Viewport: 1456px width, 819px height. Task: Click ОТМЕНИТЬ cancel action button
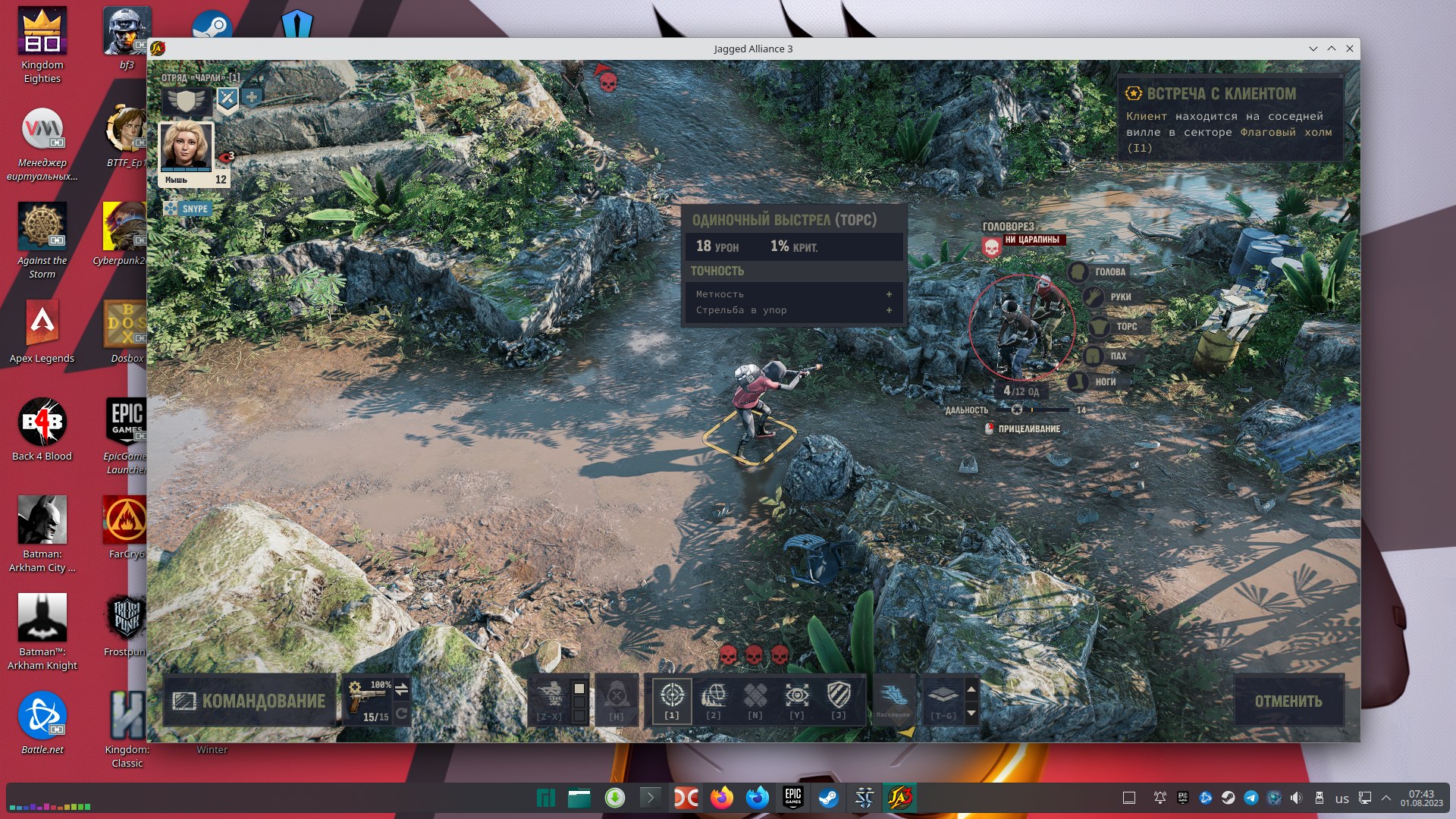pos(1289,699)
